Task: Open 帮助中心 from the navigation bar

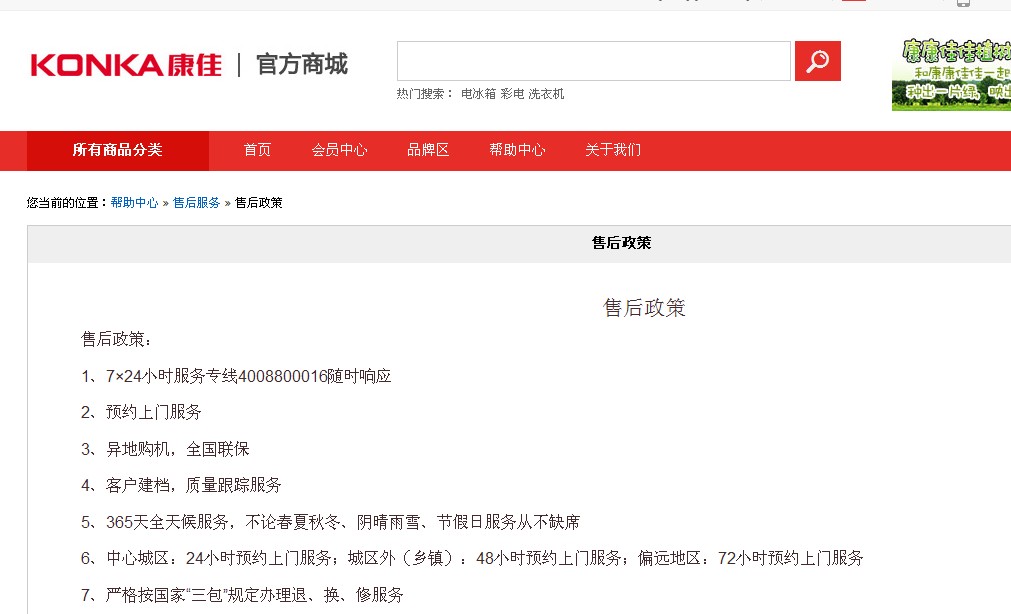Action: (516, 149)
